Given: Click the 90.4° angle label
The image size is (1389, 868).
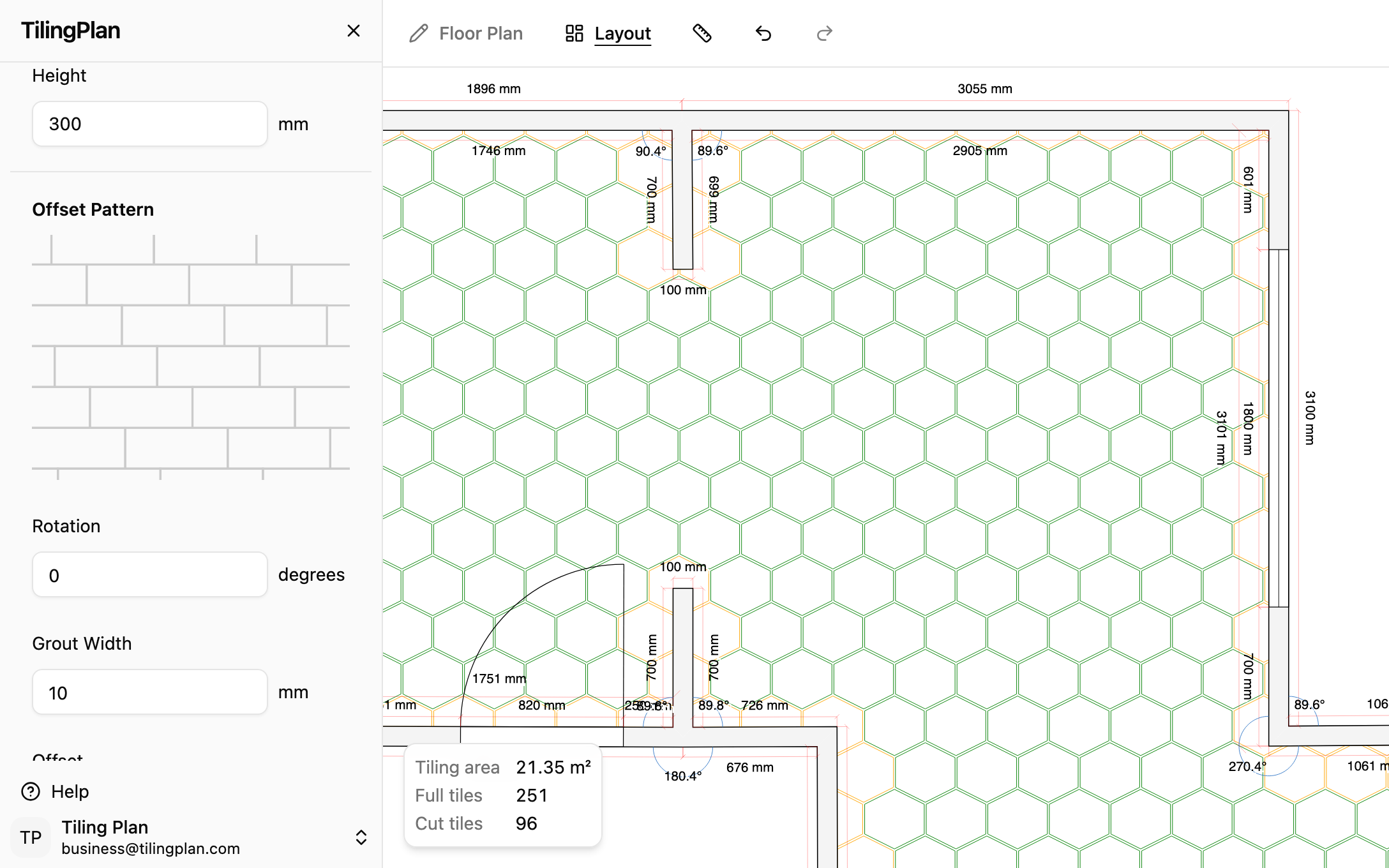Looking at the screenshot, I should click(650, 151).
